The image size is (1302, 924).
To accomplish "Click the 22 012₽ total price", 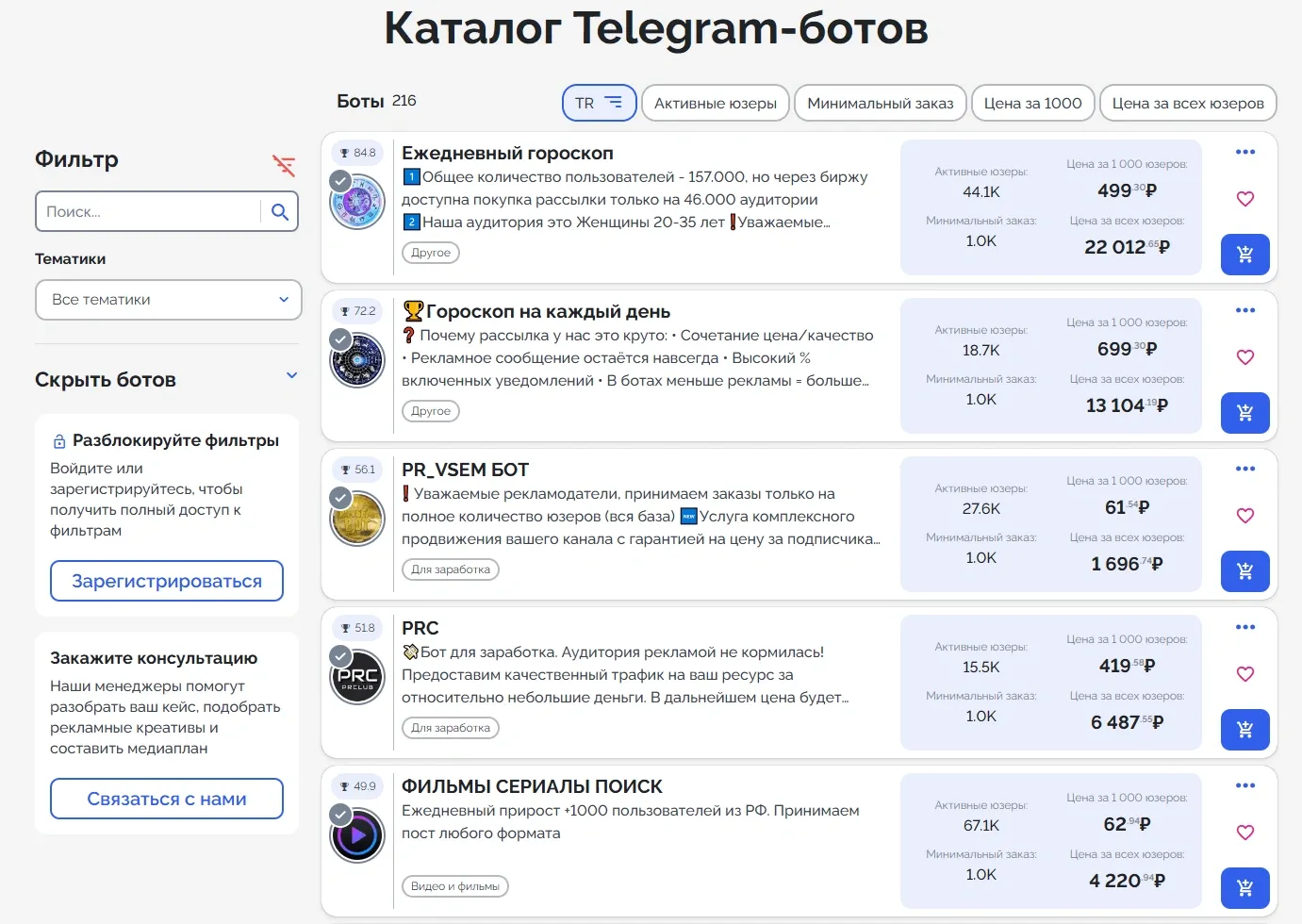I will (1128, 247).
